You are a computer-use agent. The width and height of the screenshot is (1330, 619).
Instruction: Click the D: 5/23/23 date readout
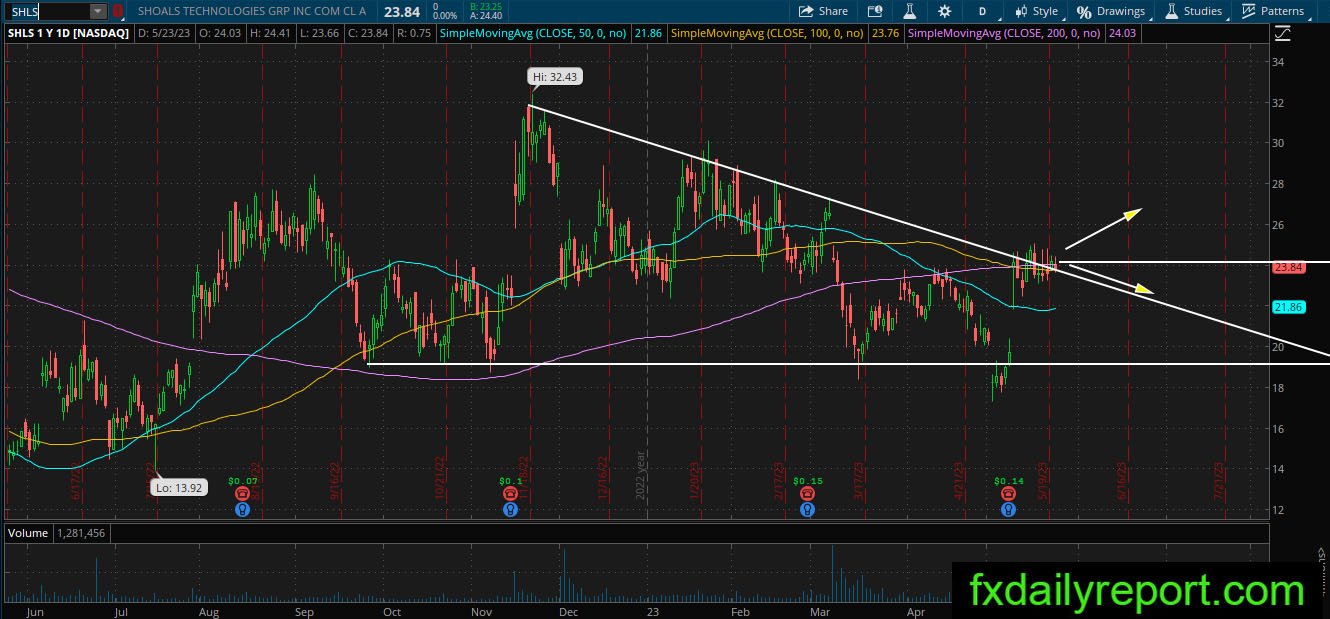point(164,33)
